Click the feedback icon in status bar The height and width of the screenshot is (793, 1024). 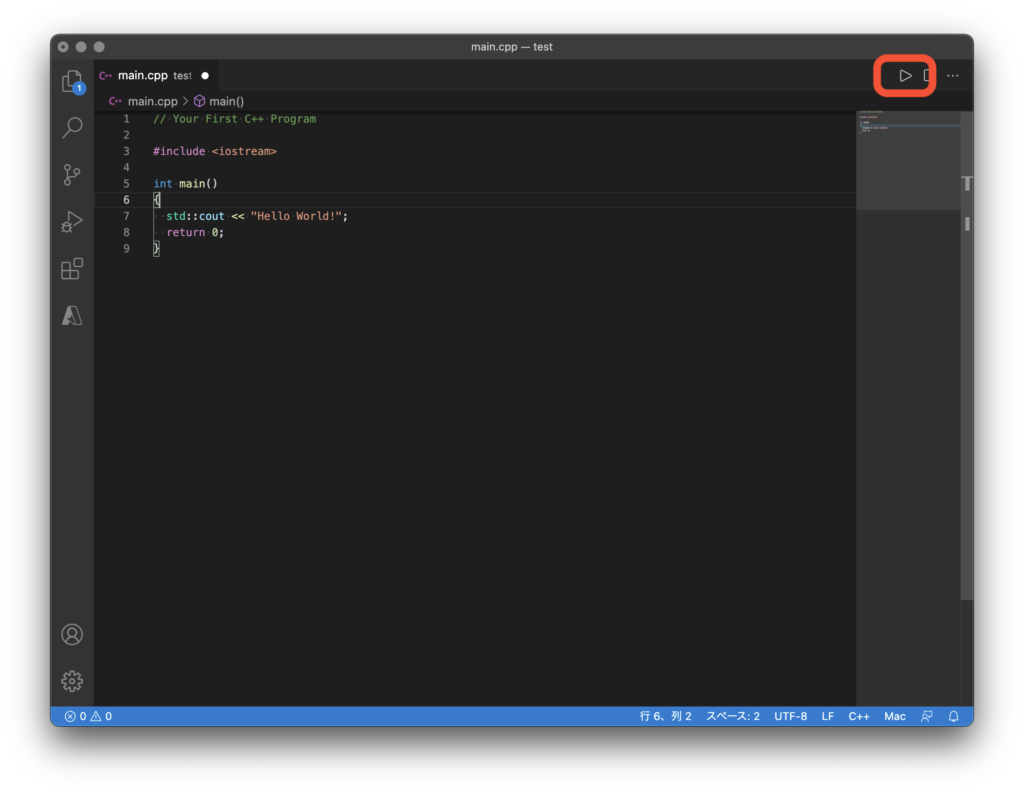tap(927, 716)
